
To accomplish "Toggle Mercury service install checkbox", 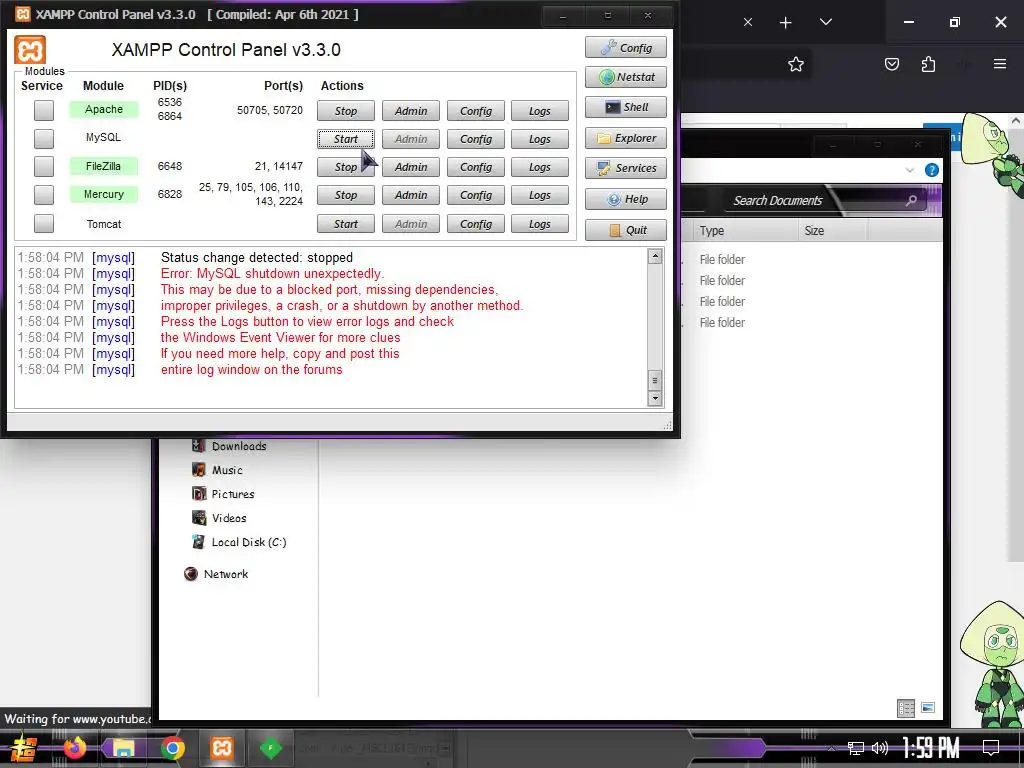I will [44, 195].
